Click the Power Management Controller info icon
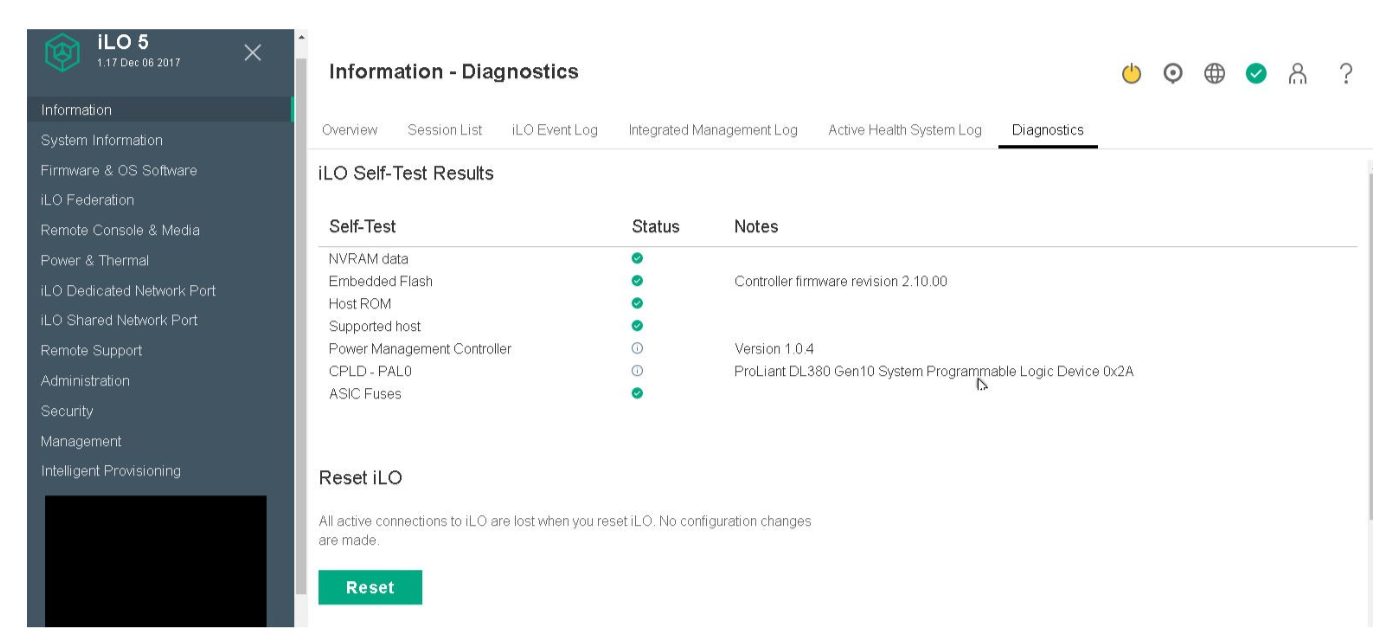The height and width of the screenshot is (641, 1382). coord(637,349)
